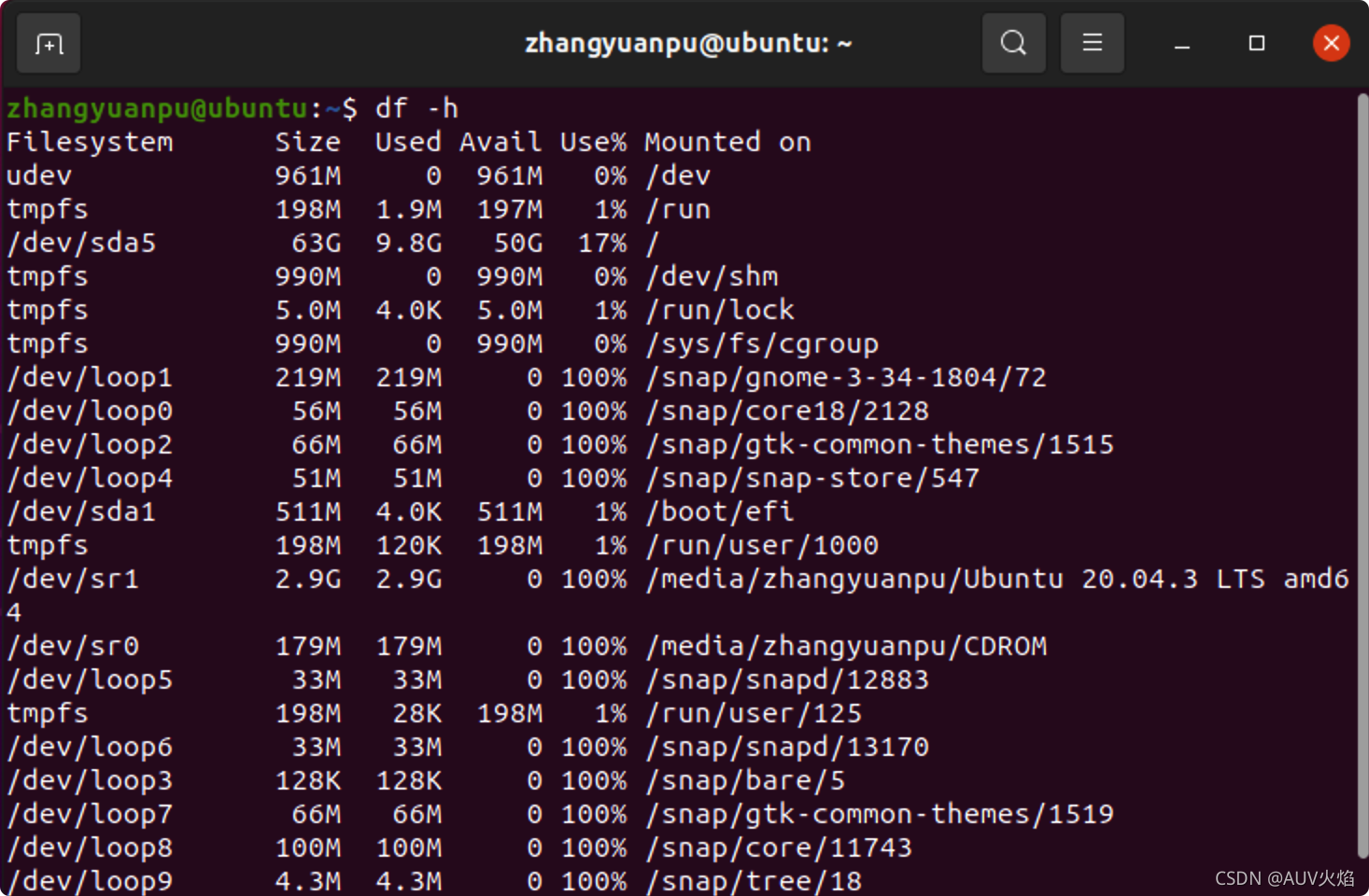Image resolution: width=1369 pixels, height=896 pixels.
Task: Click the /run/lock mount point
Action: (719, 310)
